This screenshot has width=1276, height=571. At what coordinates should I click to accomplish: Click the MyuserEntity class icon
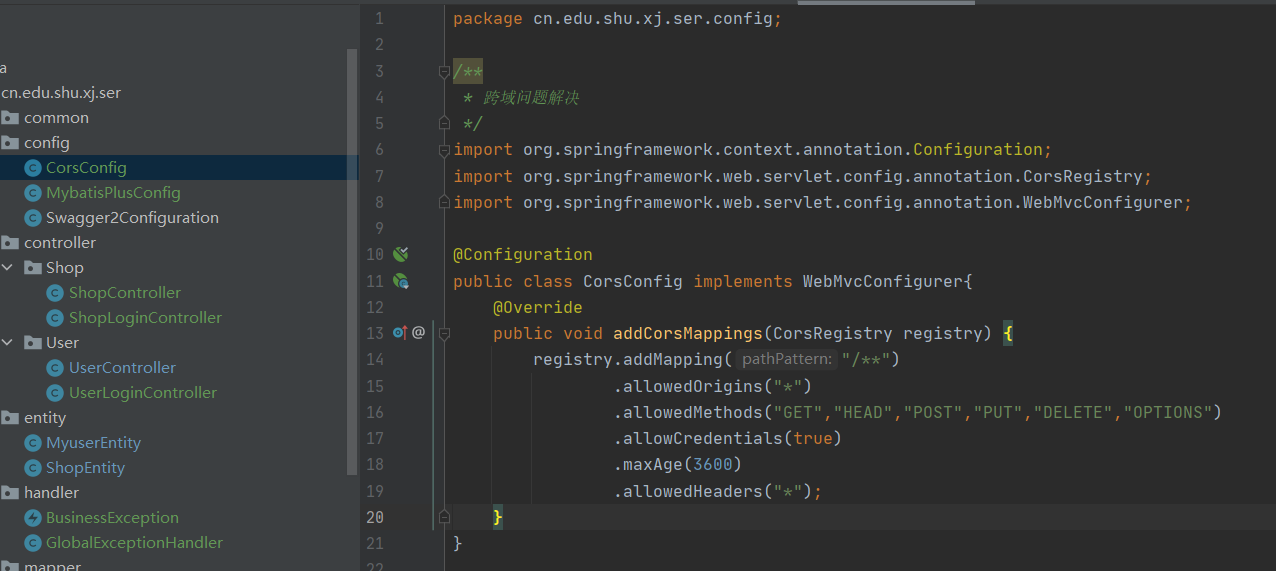pos(33,443)
